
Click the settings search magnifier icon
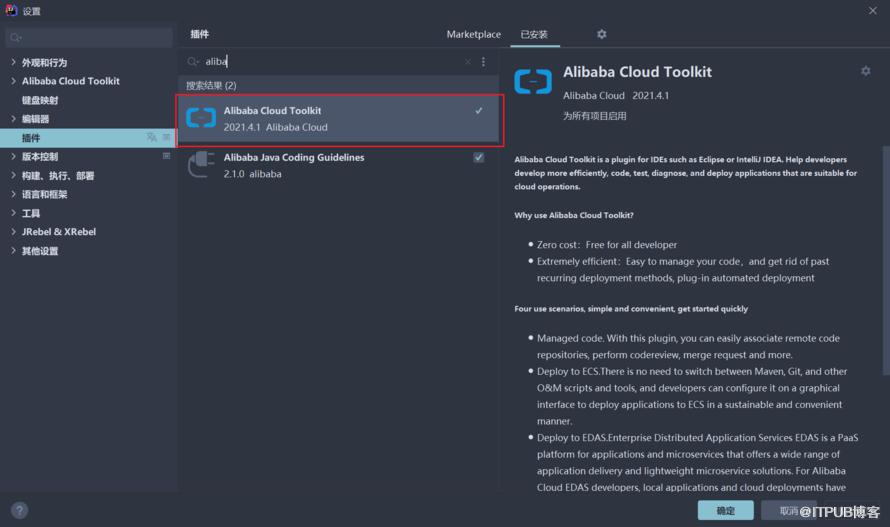(x=15, y=37)
